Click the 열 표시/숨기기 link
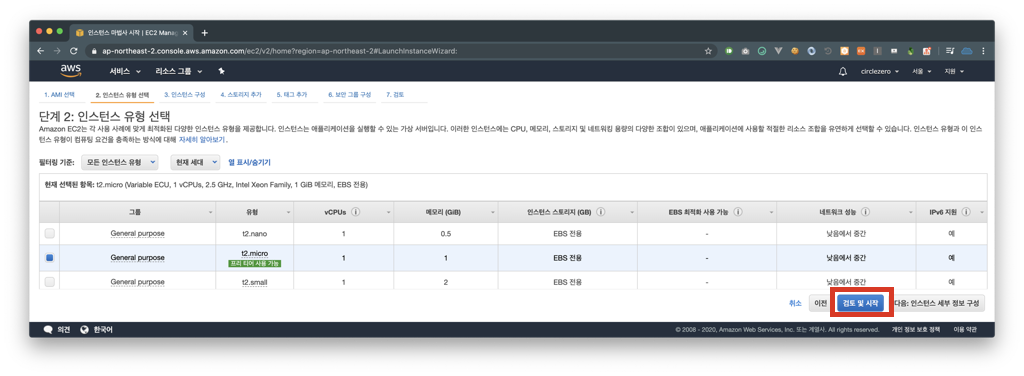This screenshot has height=376, width=1024. [x=249, y=162]
